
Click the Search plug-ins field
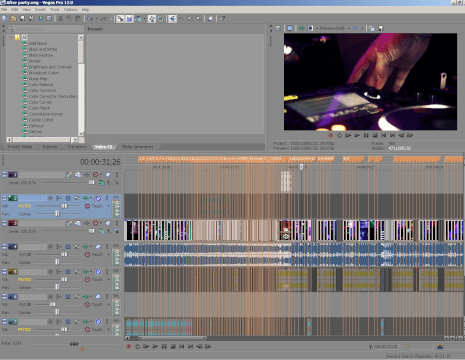coord(45,29)
